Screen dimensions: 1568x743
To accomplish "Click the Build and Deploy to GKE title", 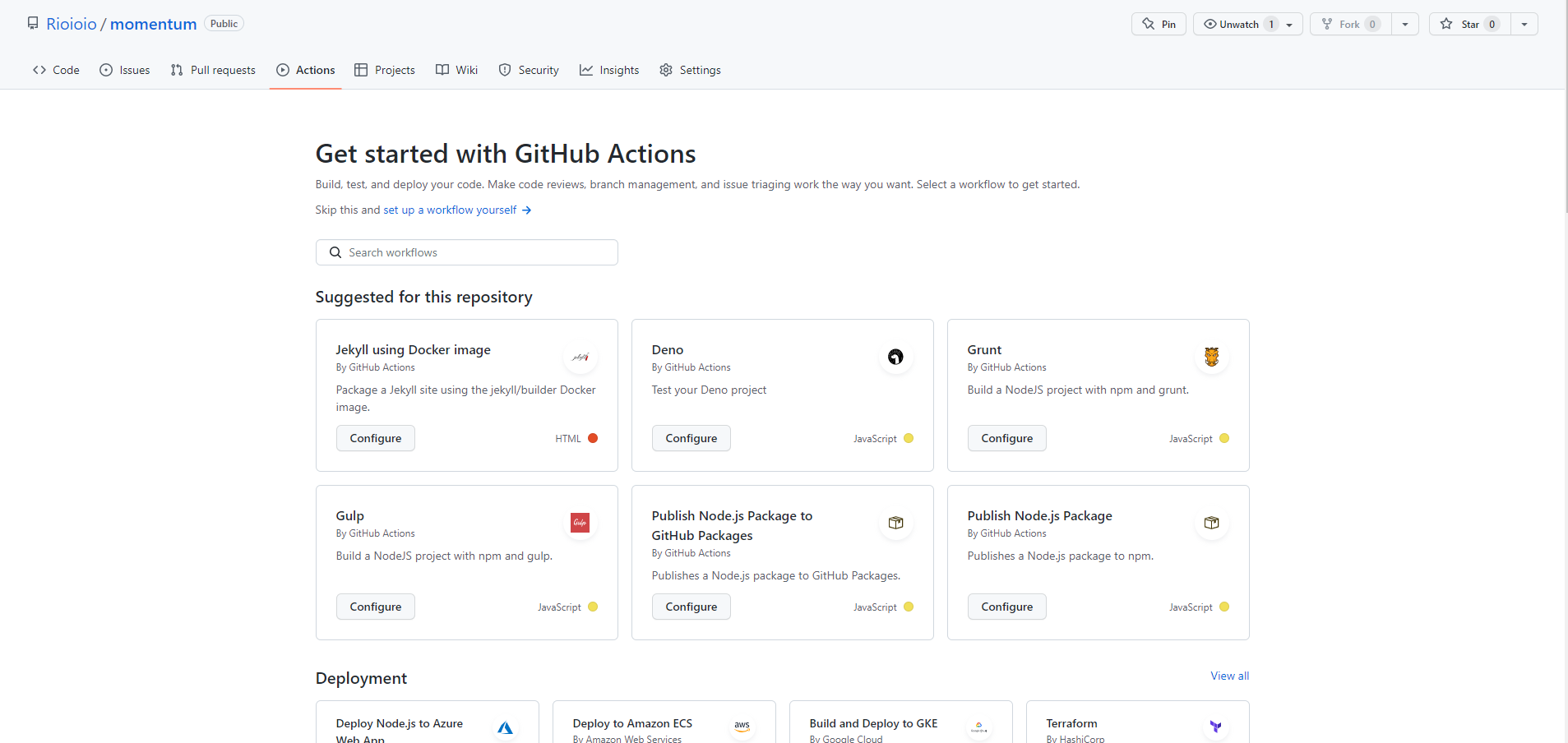I will [x=873, y=723].
